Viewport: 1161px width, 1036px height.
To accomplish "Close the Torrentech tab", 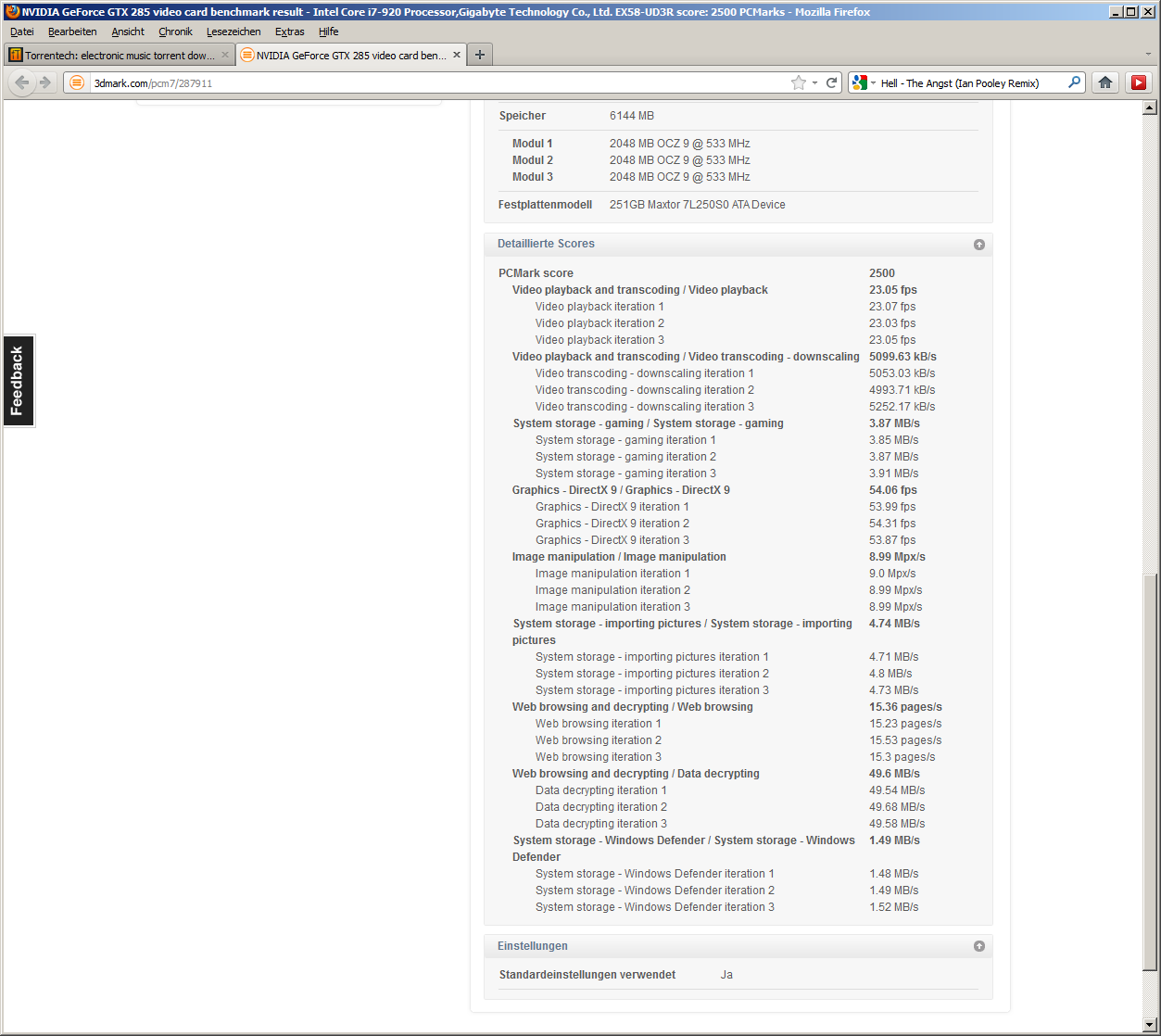I will point(225,55).
